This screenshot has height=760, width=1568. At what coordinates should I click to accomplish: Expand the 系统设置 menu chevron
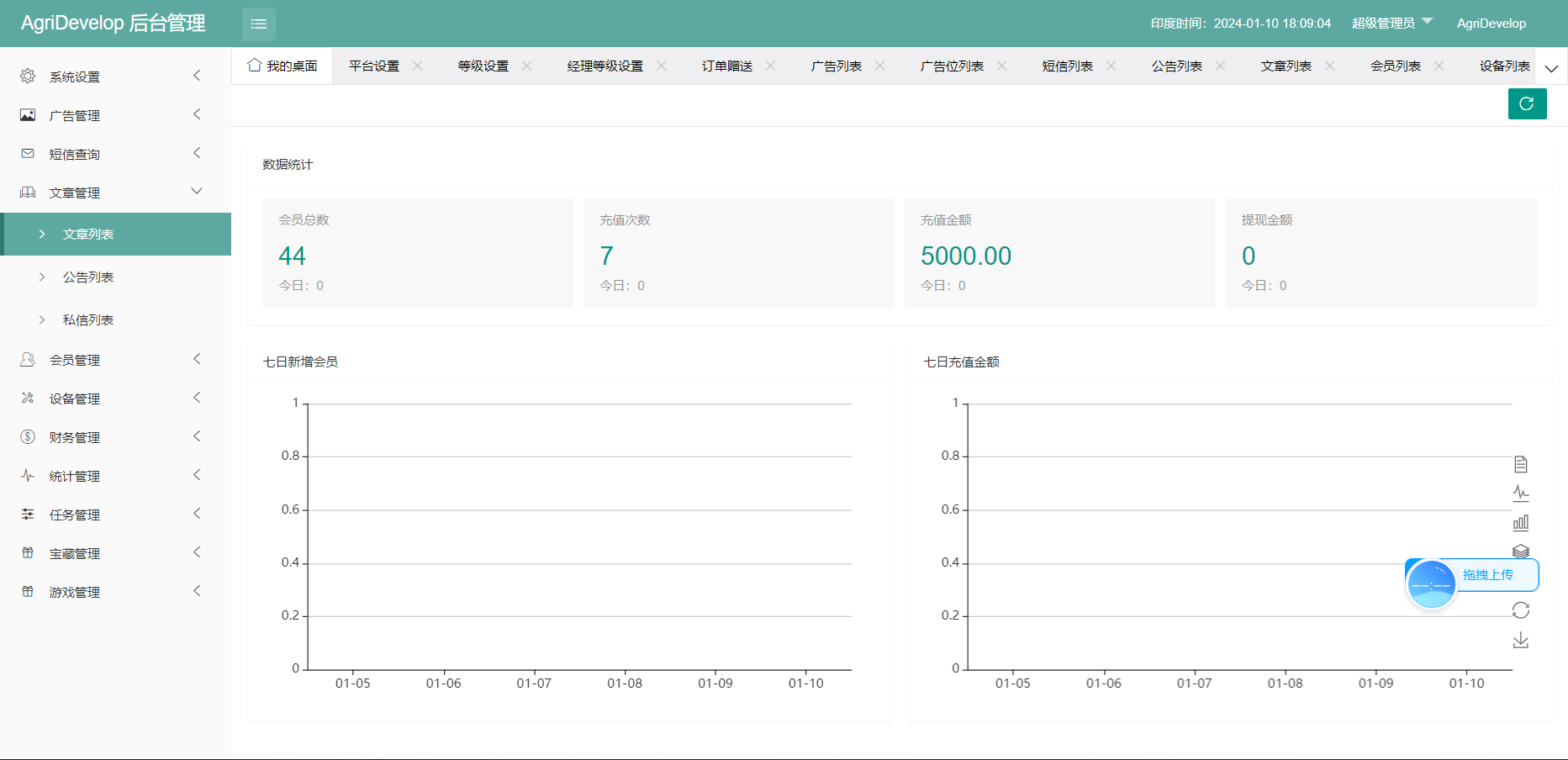point(197,76)
